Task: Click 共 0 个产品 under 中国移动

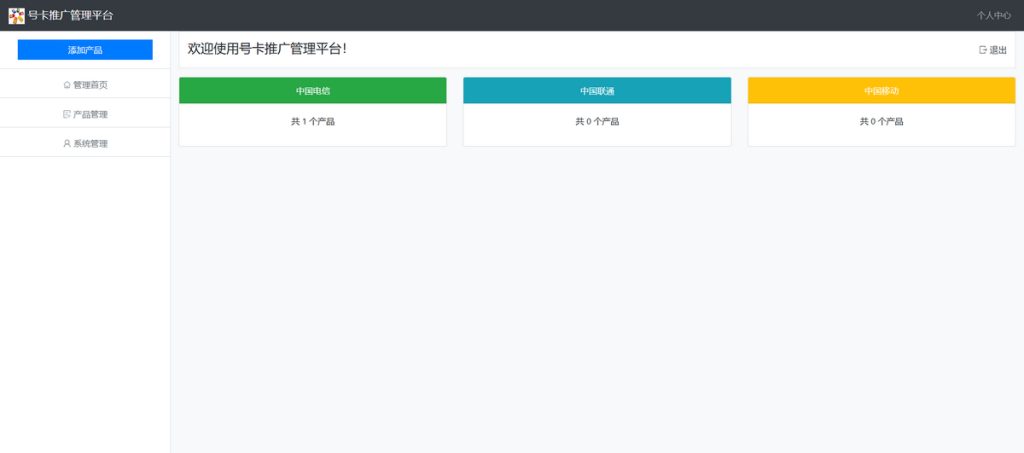Action: coord(881,122)
